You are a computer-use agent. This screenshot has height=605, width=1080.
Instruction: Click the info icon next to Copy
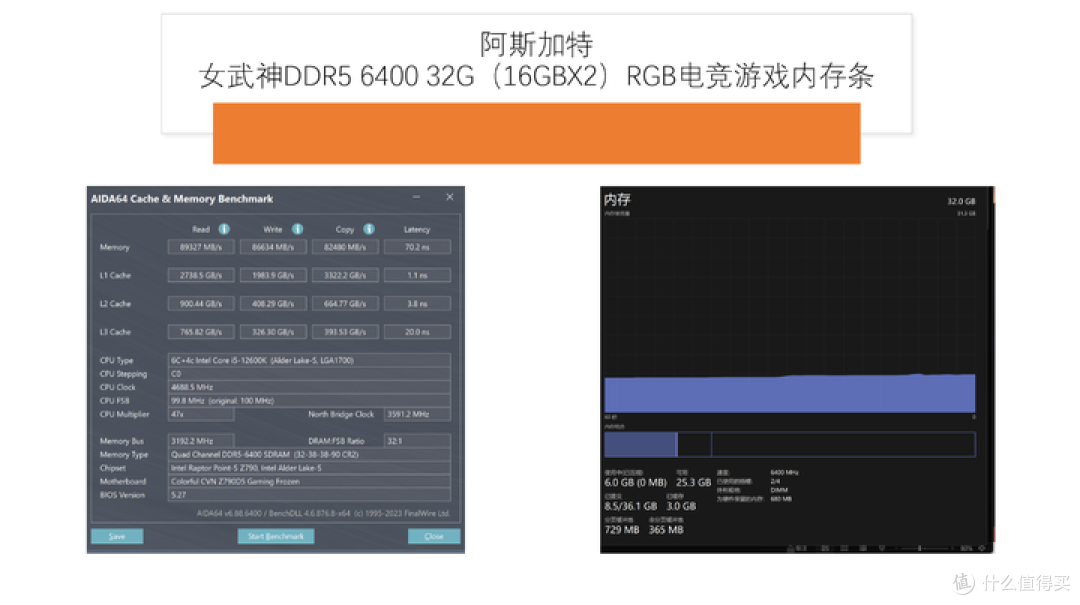[x=368, y=229]
